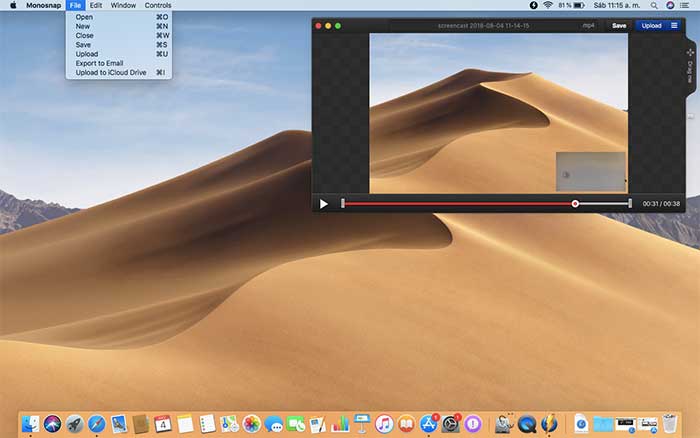
Task: Click the video preview frame
Action: click(498, 113)
